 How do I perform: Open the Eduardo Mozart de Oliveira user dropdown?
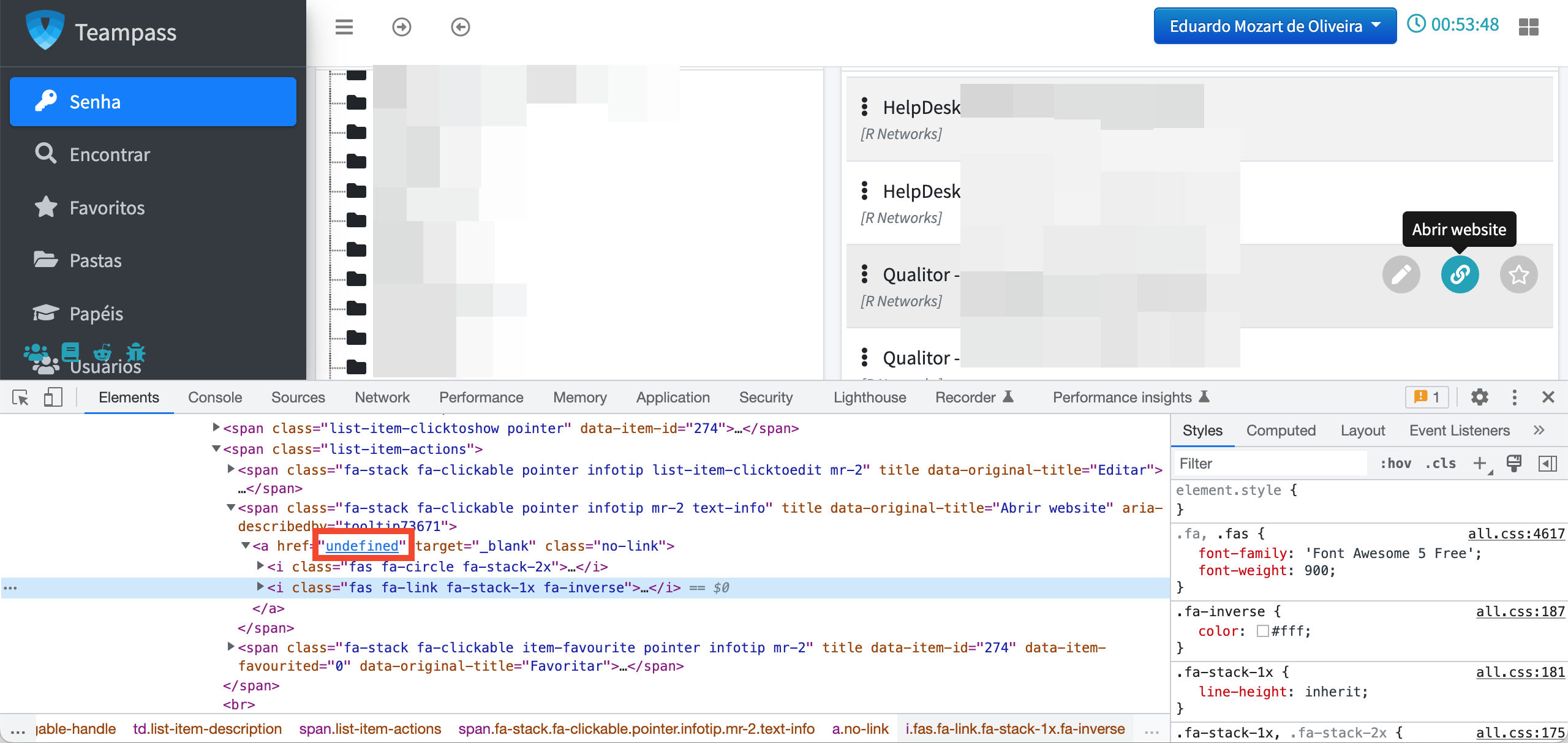coord(1275,26)
